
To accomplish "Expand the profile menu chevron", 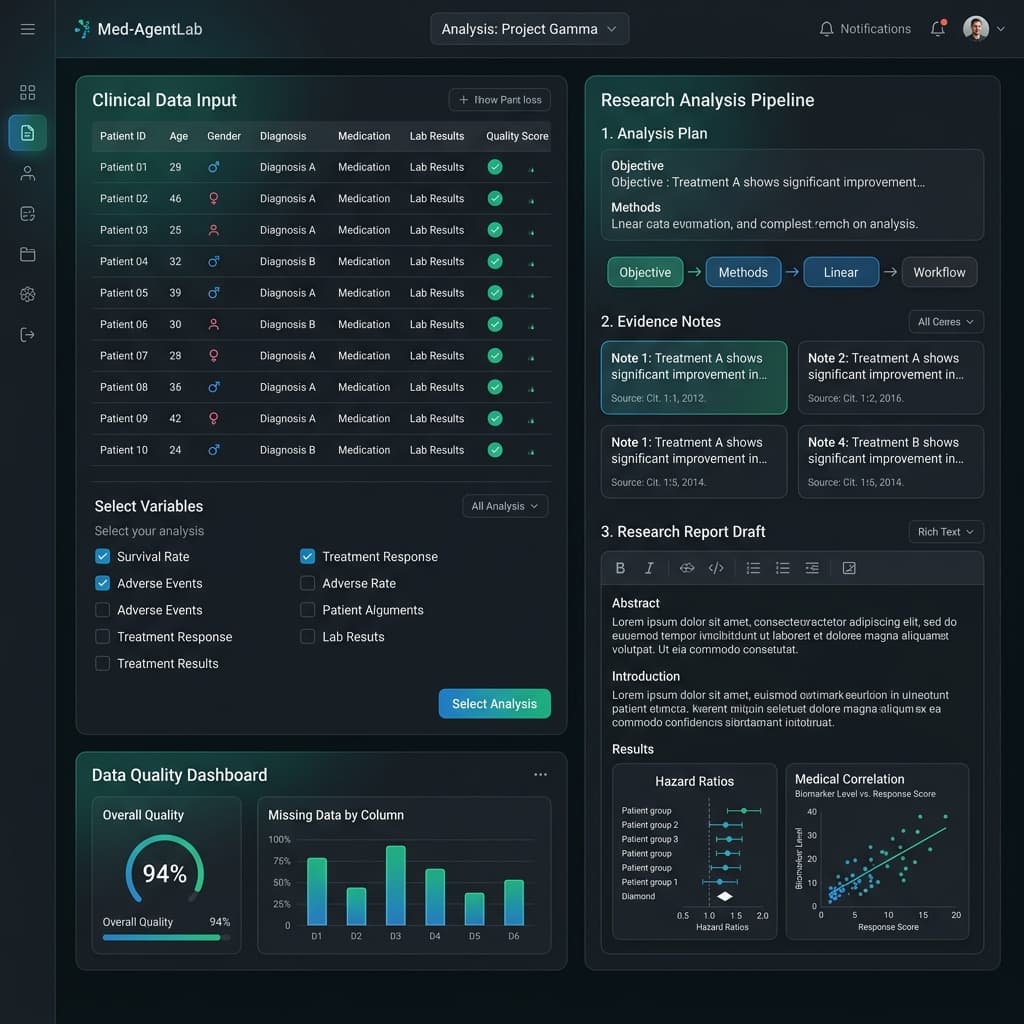I will click(1000, 29).
